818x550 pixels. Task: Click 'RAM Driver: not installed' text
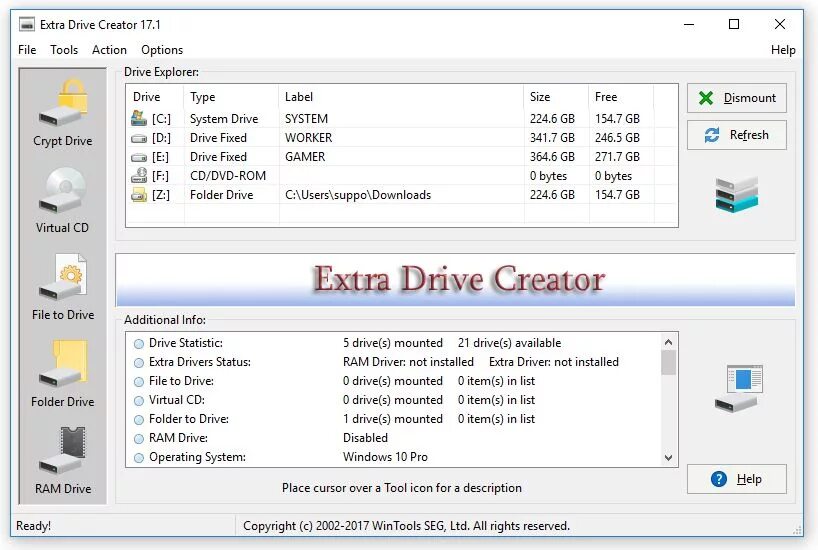pos(408,362)
